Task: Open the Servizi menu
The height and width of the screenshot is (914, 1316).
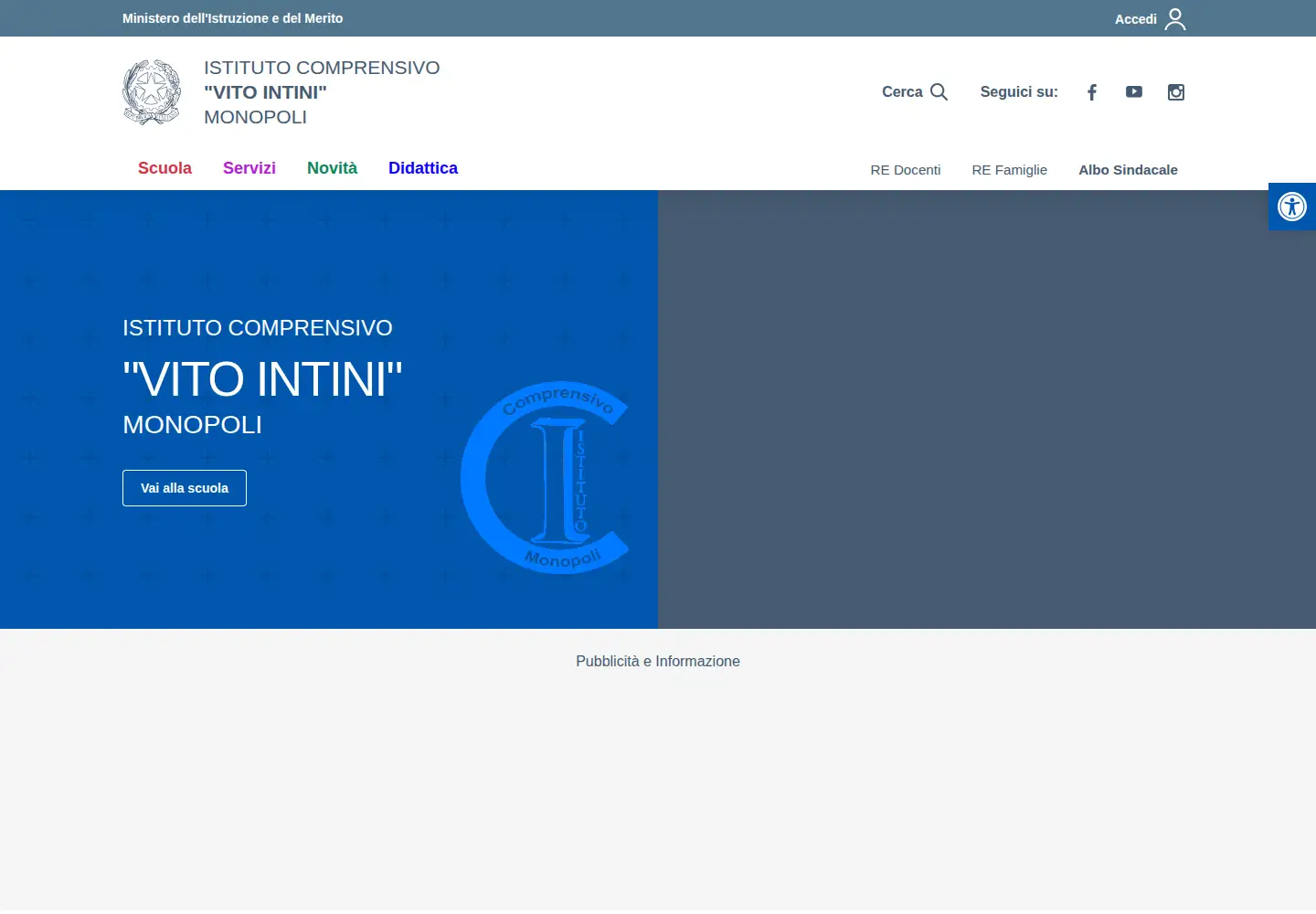Action: click(249, 168)
